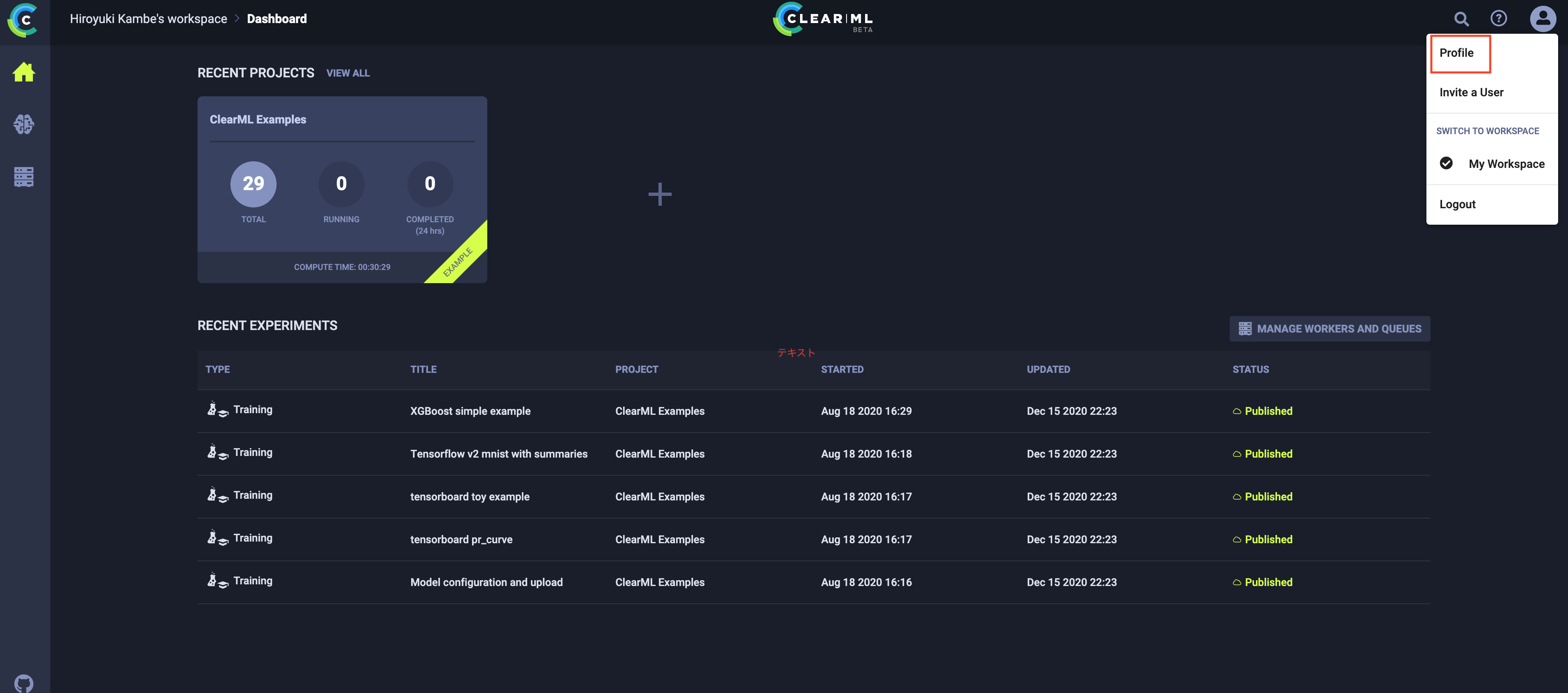
Task: Open Tensorflow v2 mnist with summaries
Action: point(498,454)
